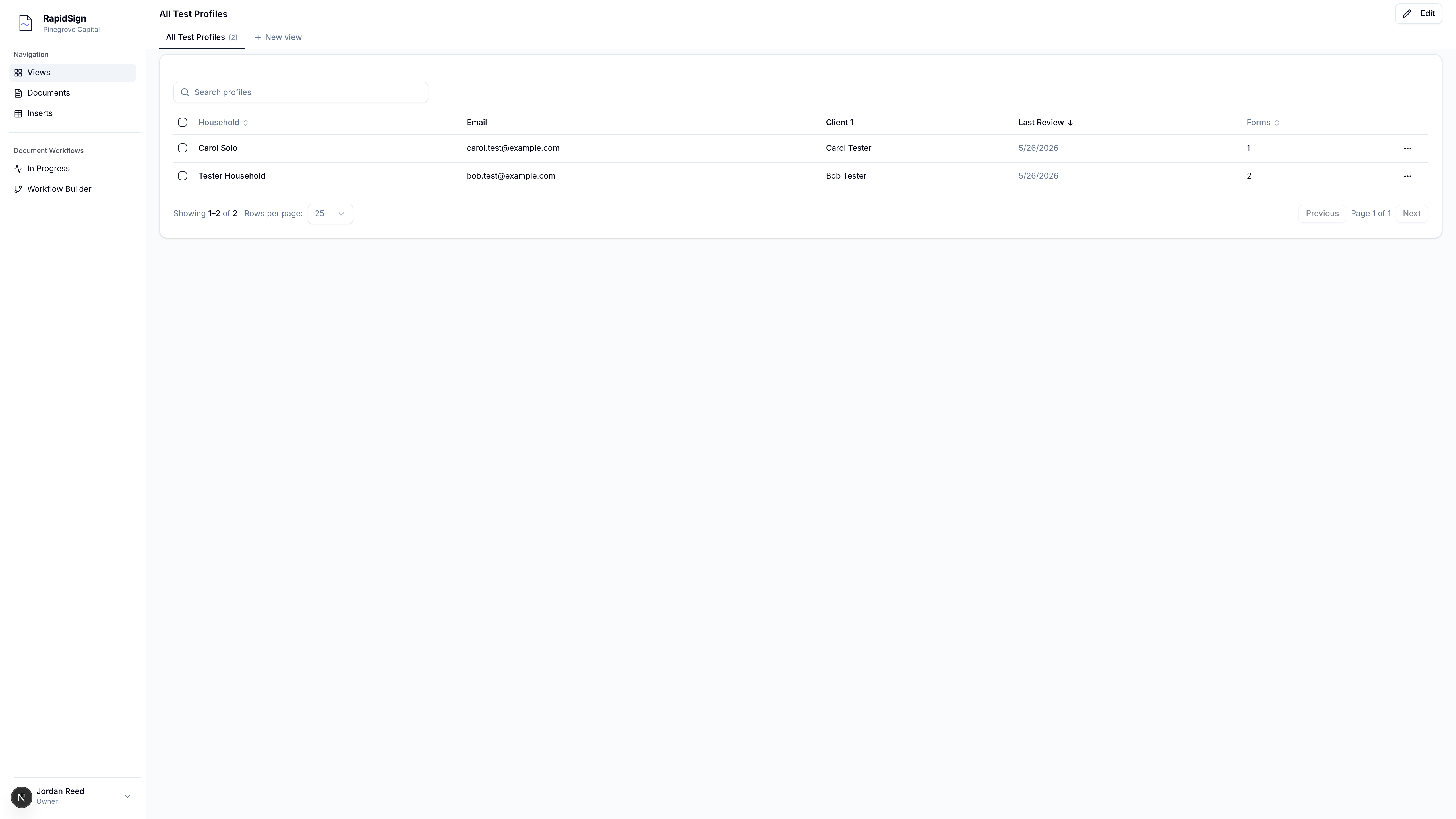Toggle the select-all checkbox in header
This screenshot has height=819, width=1456.
(183, 123)
